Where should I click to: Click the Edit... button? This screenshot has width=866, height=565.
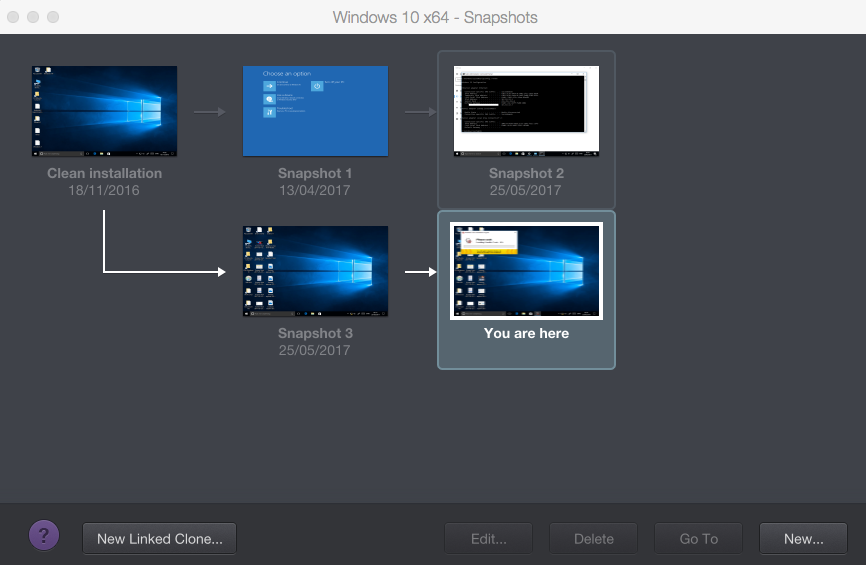click(x=488, y=538)
